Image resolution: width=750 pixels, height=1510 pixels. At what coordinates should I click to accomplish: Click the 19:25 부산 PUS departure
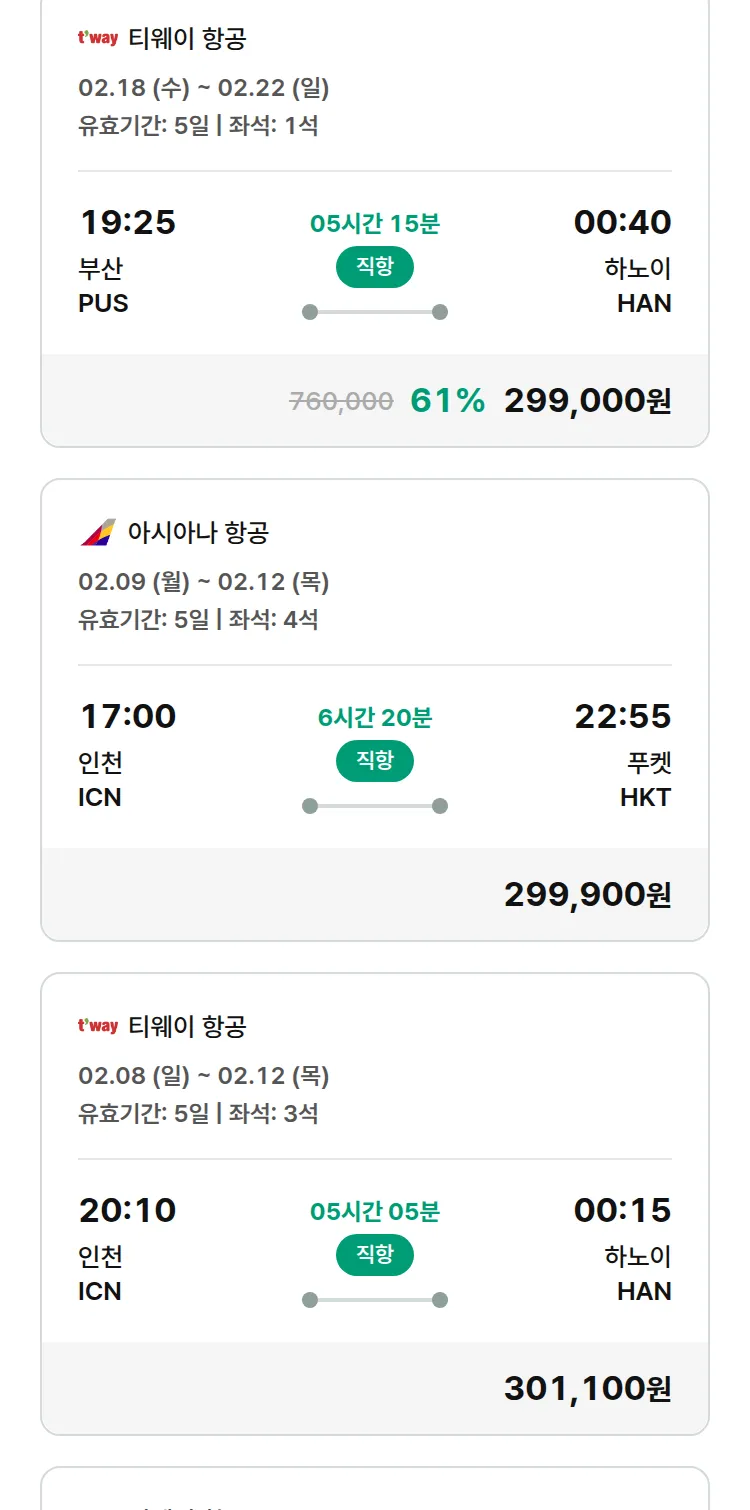127,260
